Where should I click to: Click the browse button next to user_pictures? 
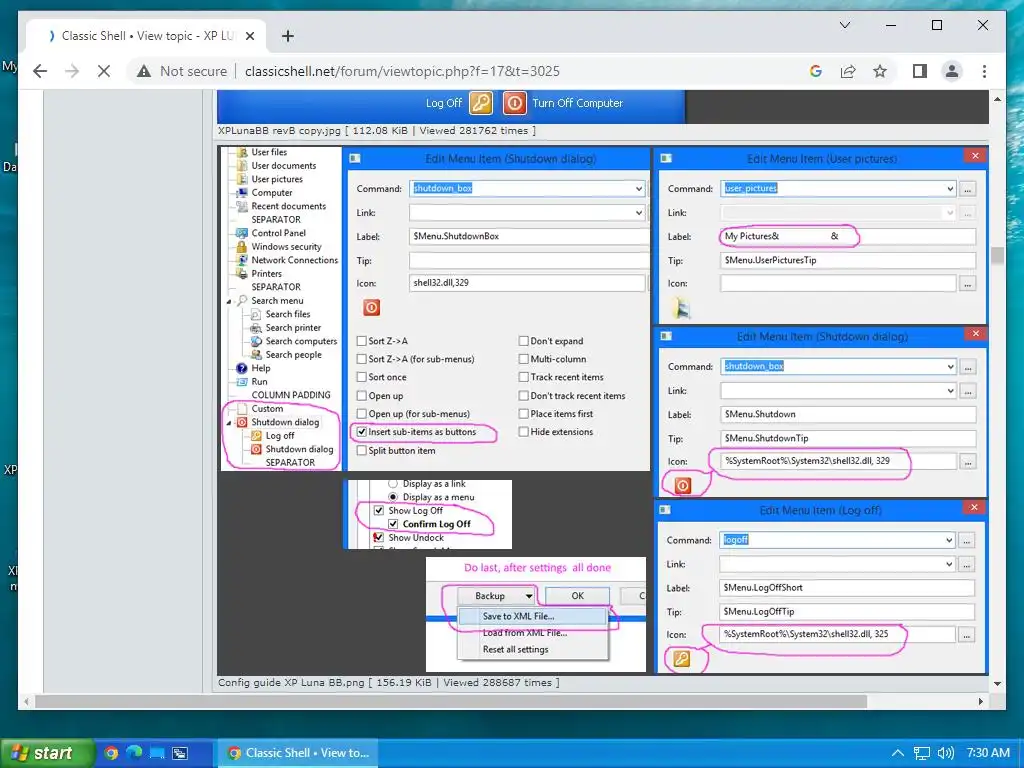pyautogui.click(x=968, y=189)
